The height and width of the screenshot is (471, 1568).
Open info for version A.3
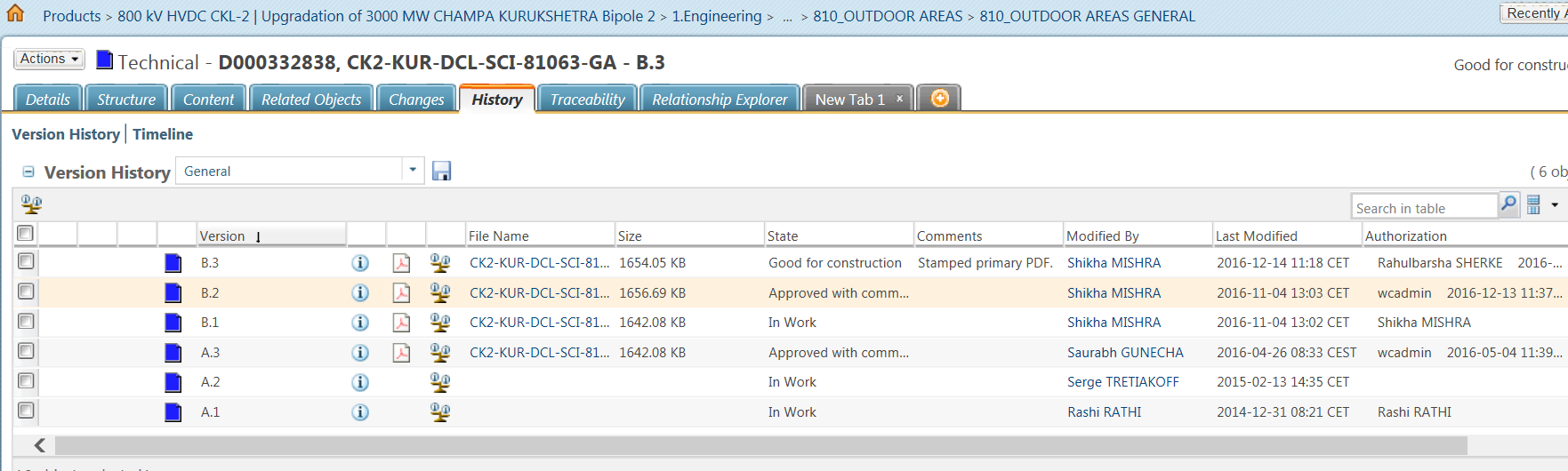click(x=360, y=353)
